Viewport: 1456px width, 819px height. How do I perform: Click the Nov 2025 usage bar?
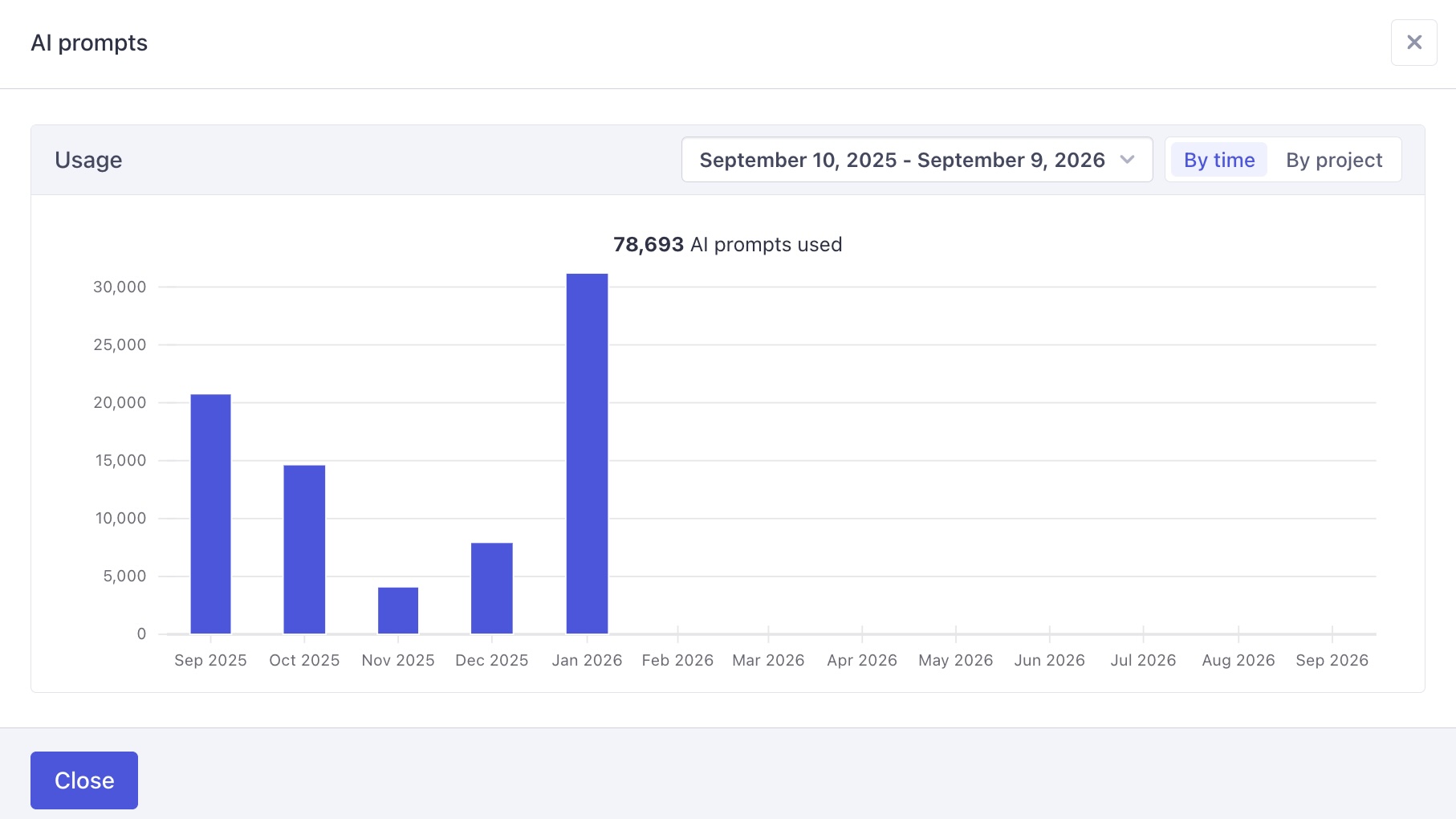(397, 610)
